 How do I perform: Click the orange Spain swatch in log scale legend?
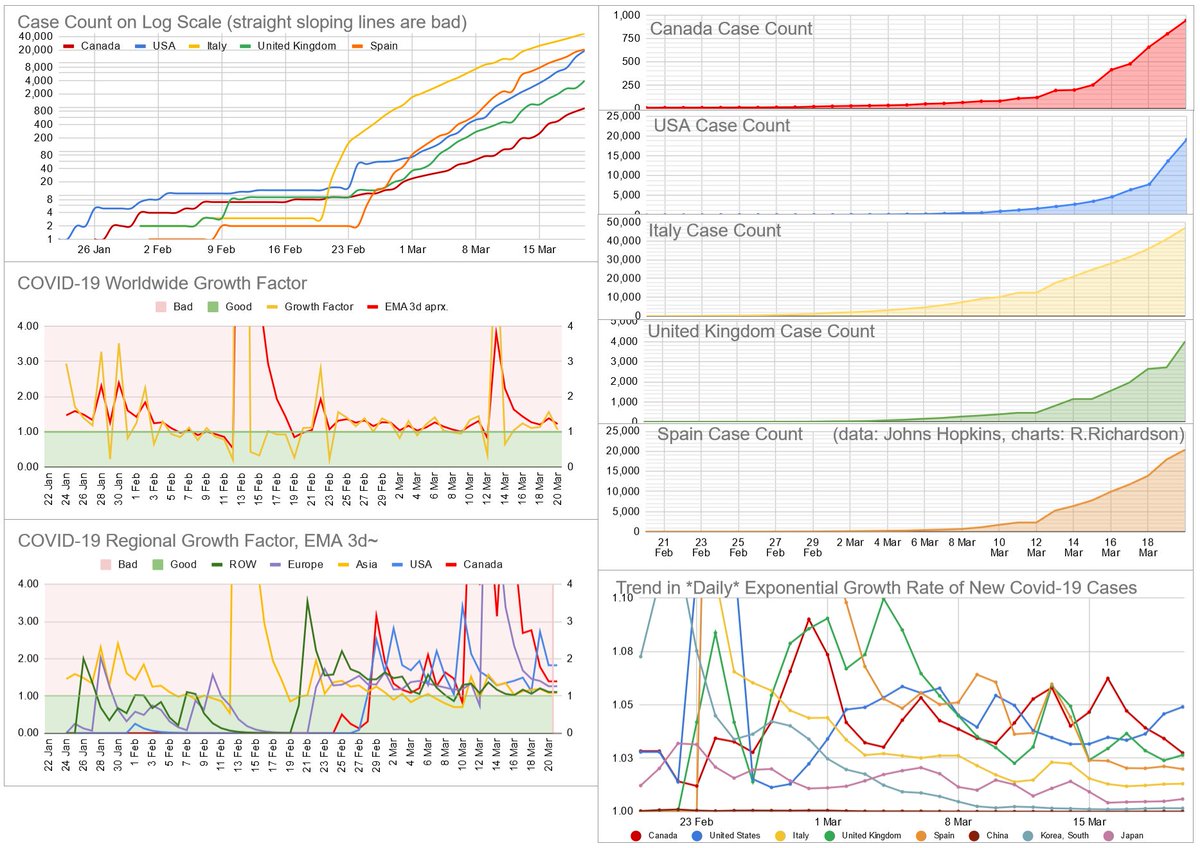click(x=357, y=46)
